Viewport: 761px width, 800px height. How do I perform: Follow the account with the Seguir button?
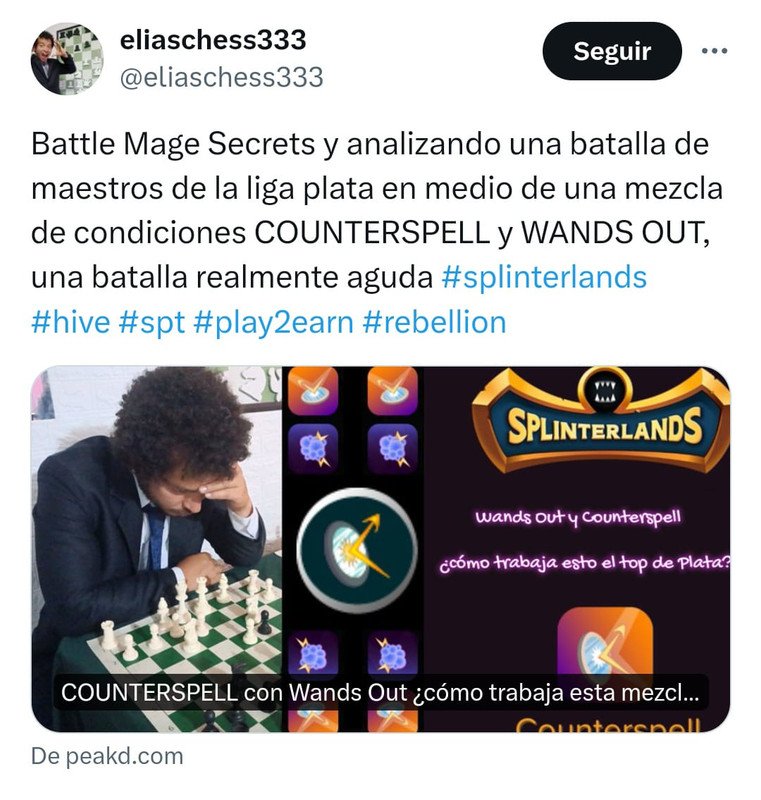pyautogui.click(x=612, y=51)
